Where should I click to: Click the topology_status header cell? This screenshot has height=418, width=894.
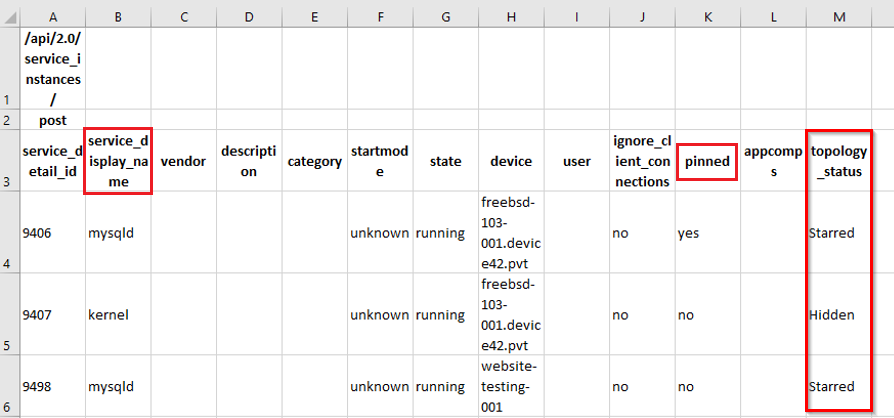(839, 161)
